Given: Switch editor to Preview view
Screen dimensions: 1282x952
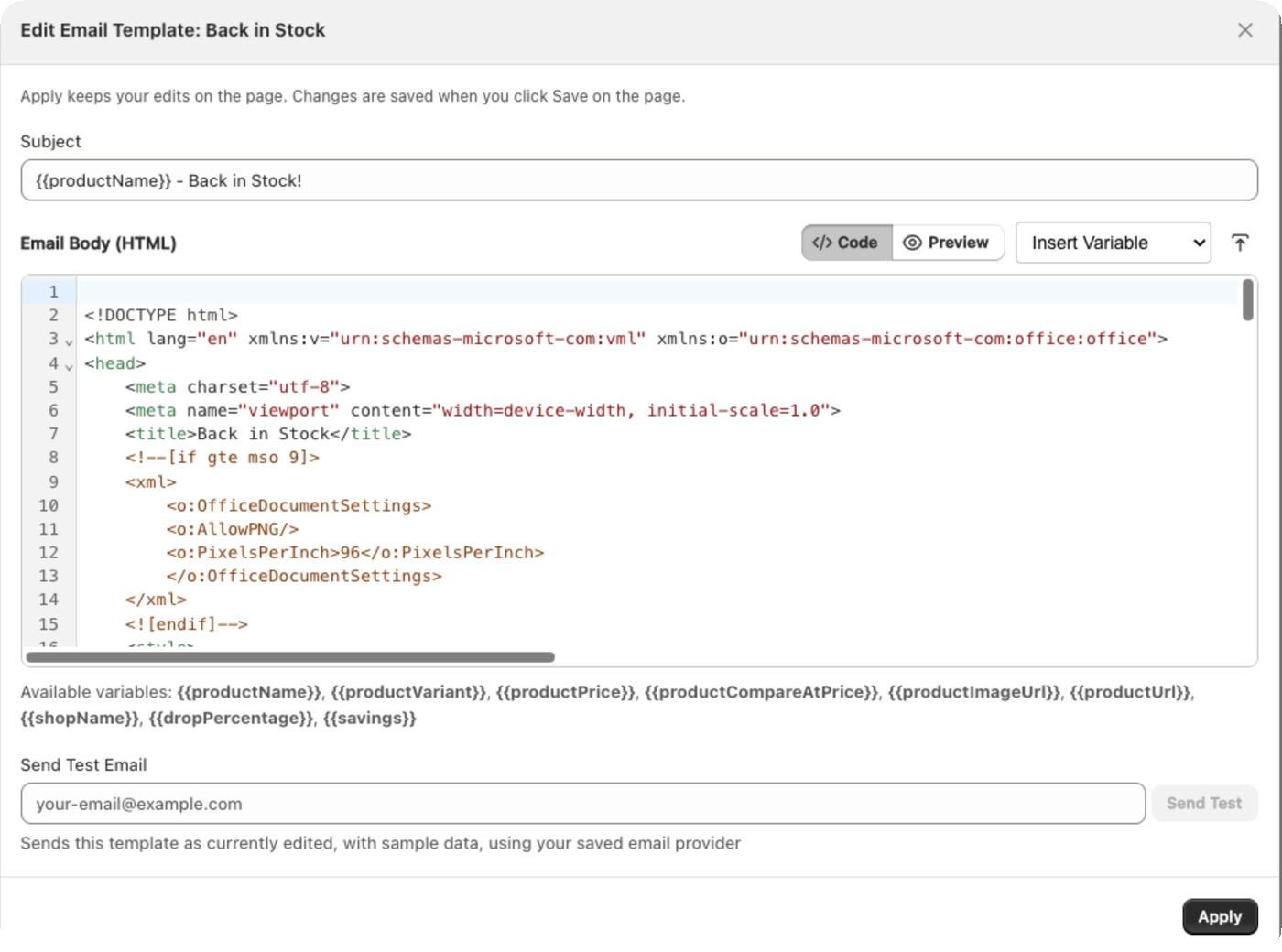Looking at the screenshot, I should [947, 243].
